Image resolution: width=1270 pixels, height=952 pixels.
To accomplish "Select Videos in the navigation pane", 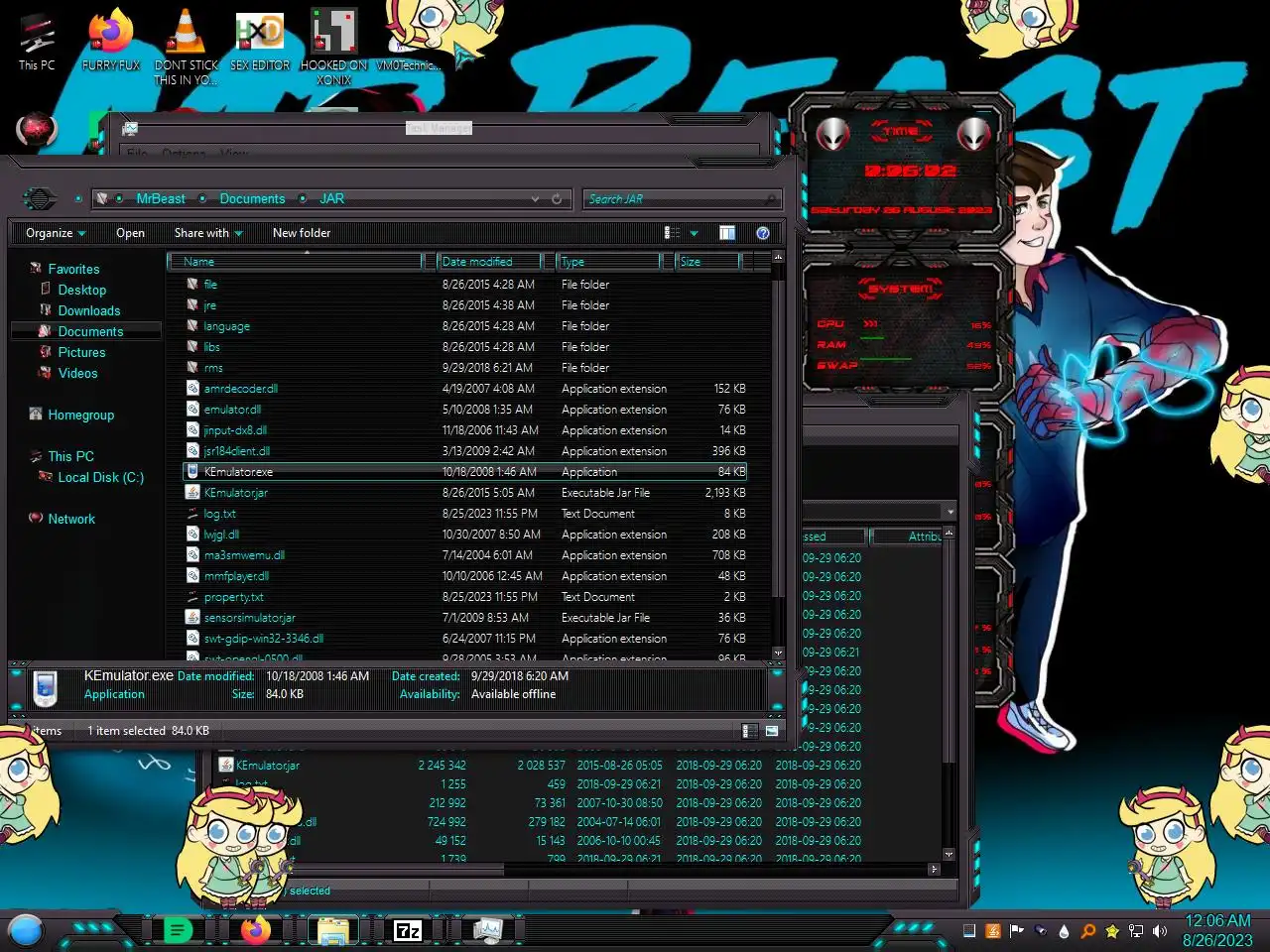I will pyautogui.click(x=77, y=373).
